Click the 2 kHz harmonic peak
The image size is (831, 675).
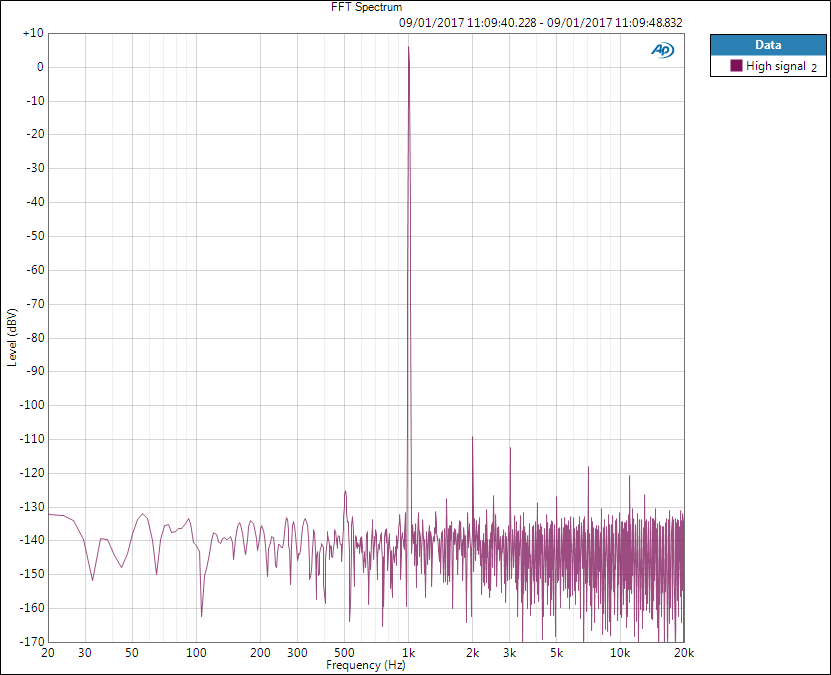tap(472, 439)
